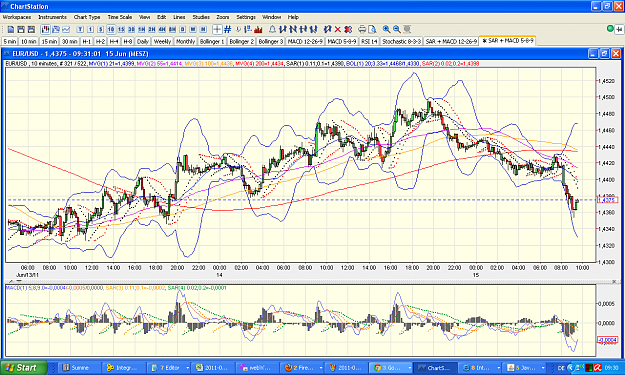Click the new chart document icon
Viewport: 625px width, 375px height.
coord(11,29)
